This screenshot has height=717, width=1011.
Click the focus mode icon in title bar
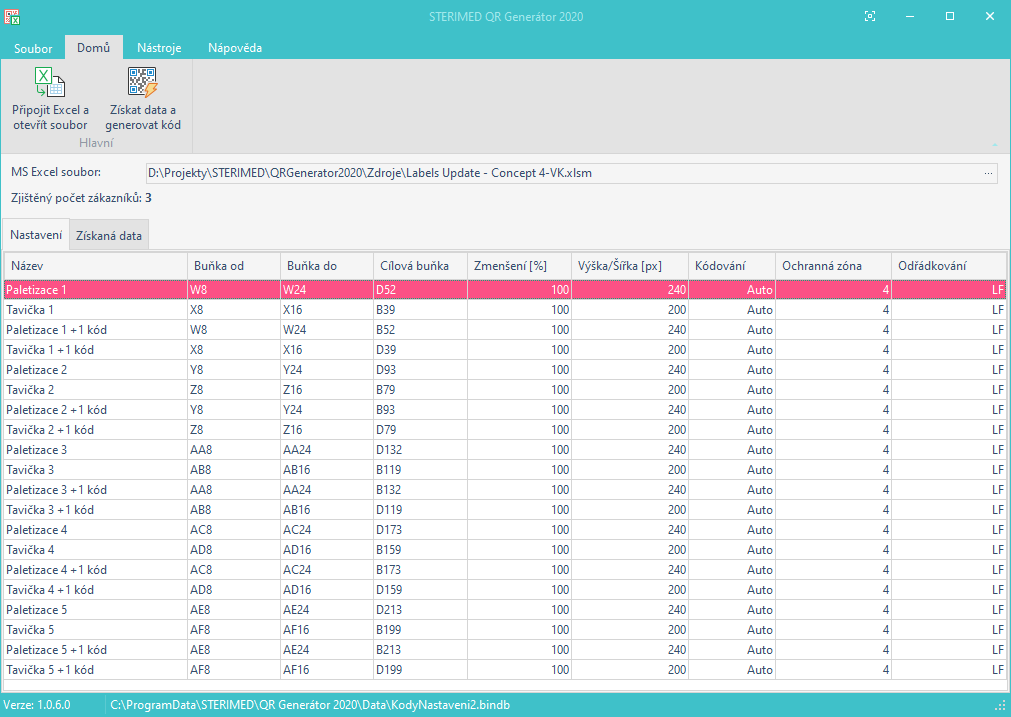click(870, 16)
